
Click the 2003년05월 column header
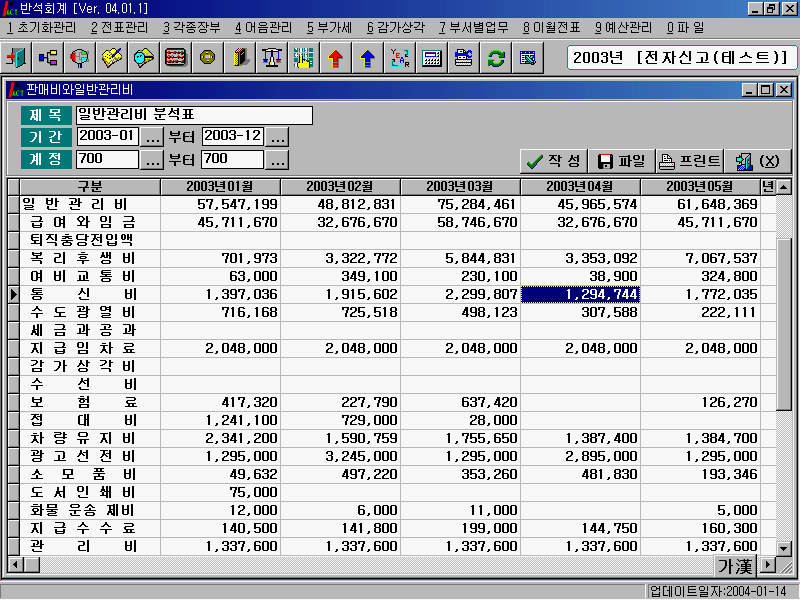pos(700,187)
